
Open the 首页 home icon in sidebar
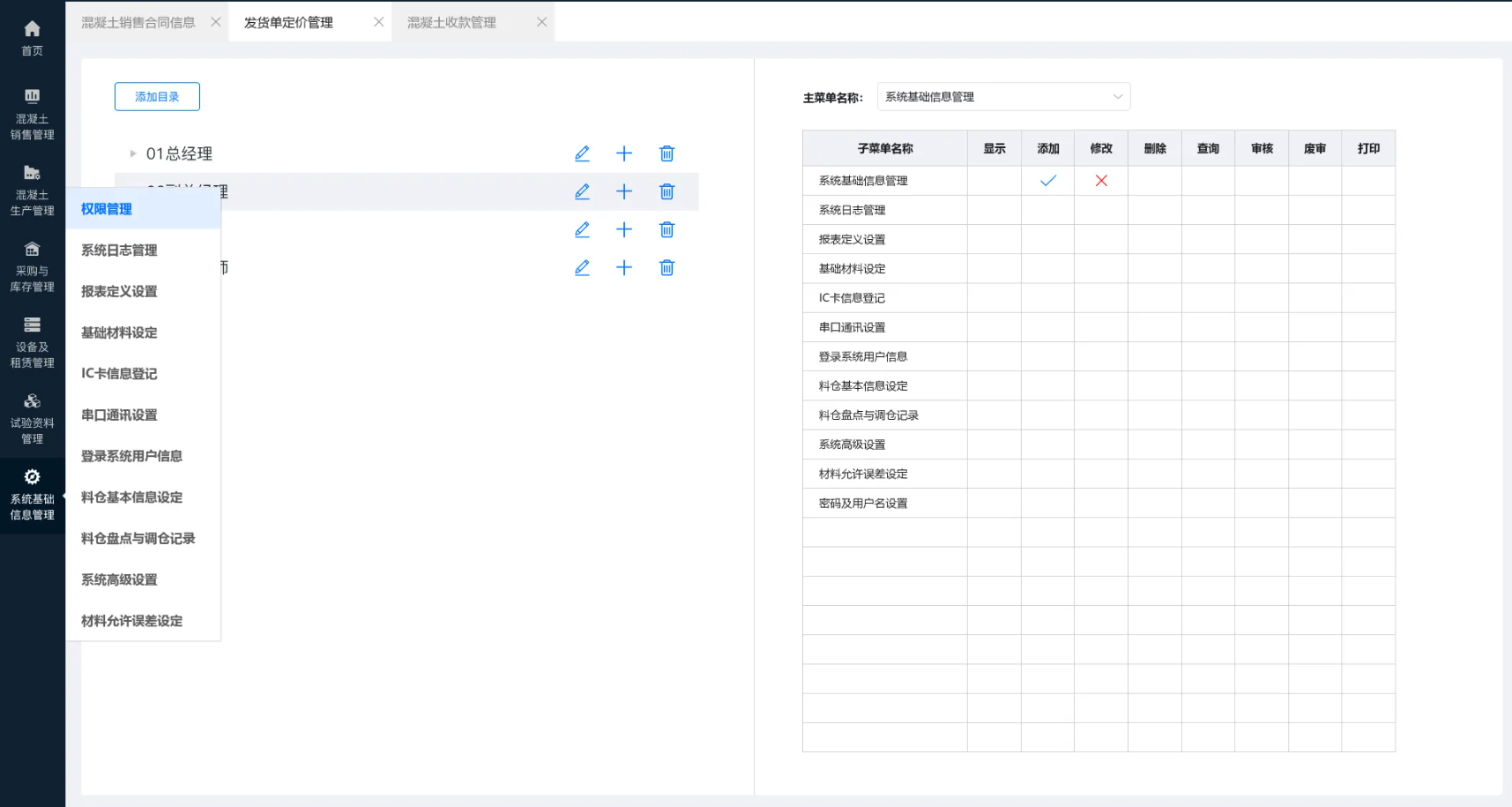coord(32,38)
